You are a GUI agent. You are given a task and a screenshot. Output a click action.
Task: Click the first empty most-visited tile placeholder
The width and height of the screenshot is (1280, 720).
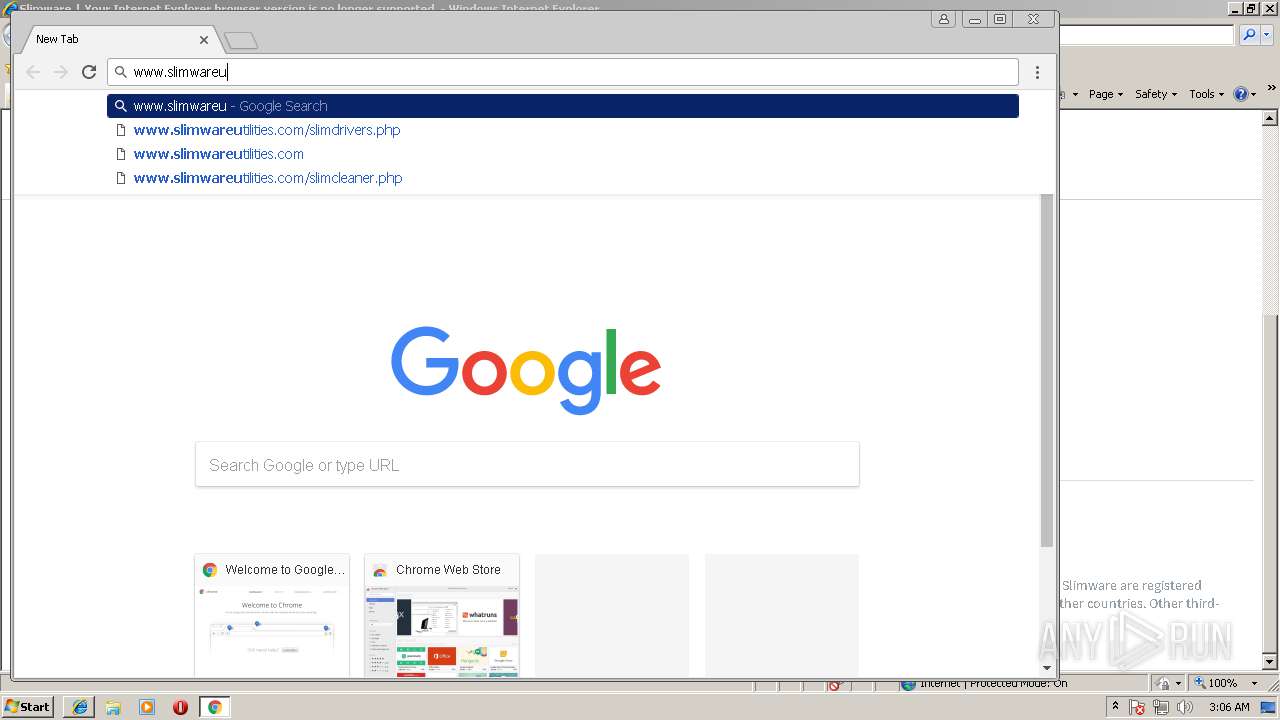point(612,616)
